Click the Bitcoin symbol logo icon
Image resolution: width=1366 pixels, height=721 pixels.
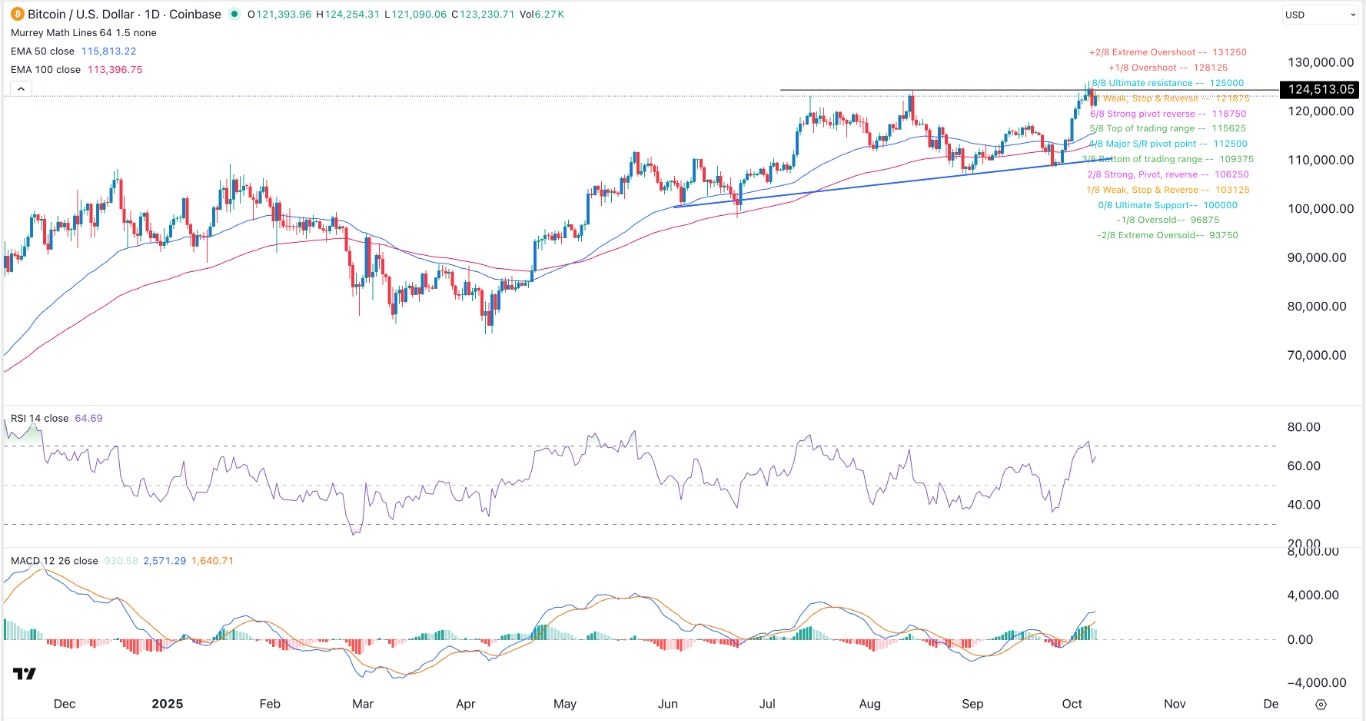(x=15, y=15)
